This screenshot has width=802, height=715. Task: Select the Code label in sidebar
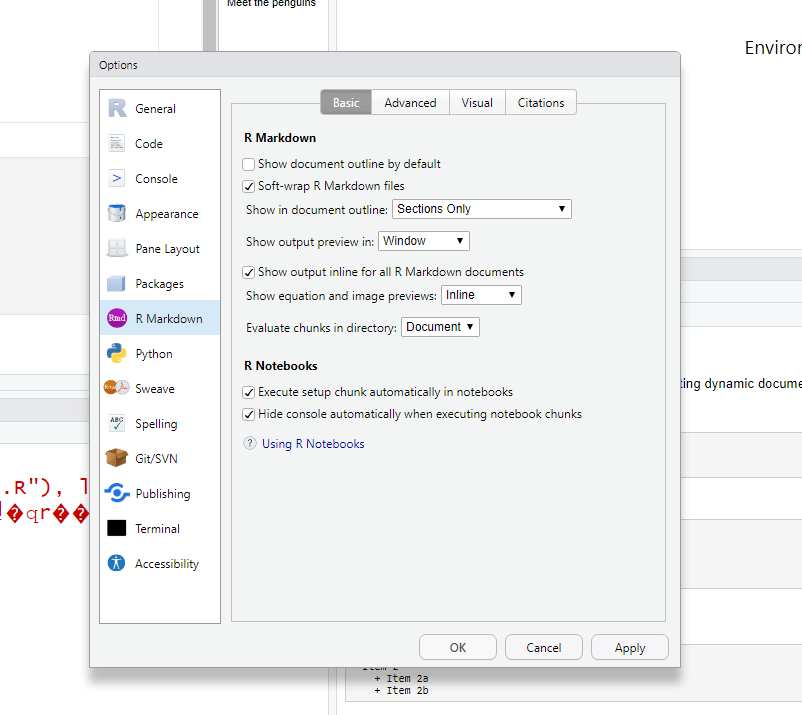pyautogui.click(x=149, y=144)
